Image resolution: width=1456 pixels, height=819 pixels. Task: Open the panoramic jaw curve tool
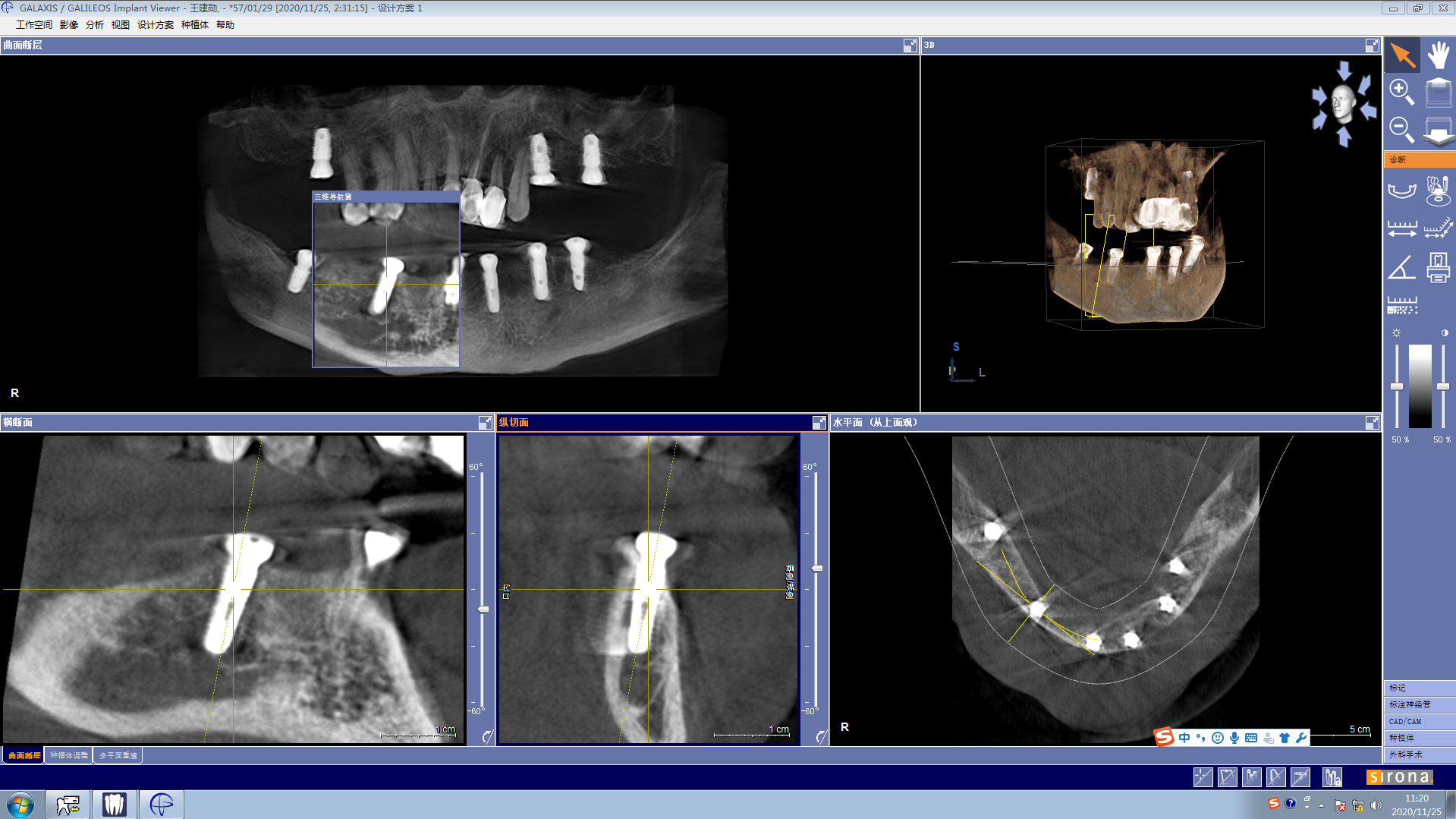(x=1401, y=190)
